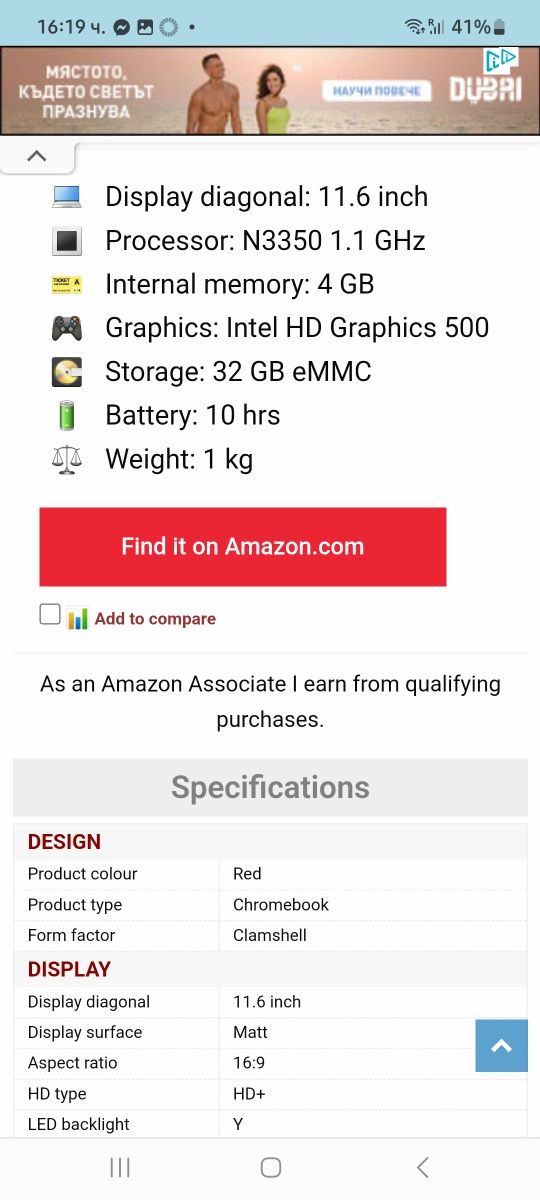Screen dimensions: 540x1200
Task: Open the Find it on Amazon.com button
Action: [x=243, y=547]
